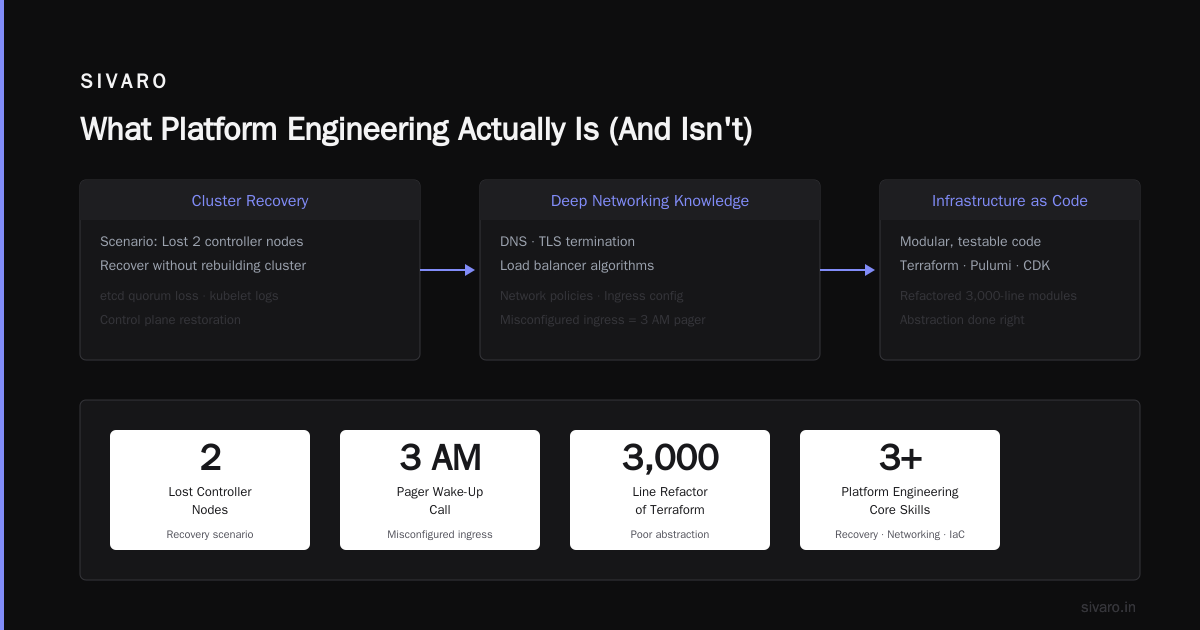Click 'Recover without rebuilding cluster' line

tap(203, 265)
